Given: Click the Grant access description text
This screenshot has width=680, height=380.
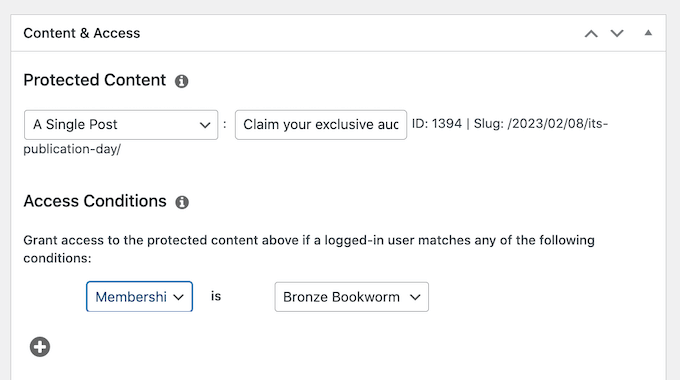Looking at the screenshot, I should [309, 249].
